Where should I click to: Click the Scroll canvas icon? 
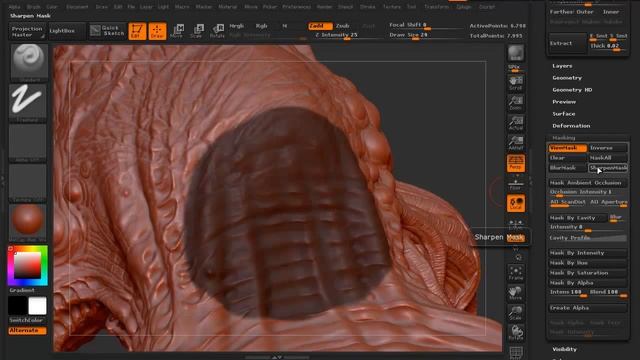click(516, 82)
